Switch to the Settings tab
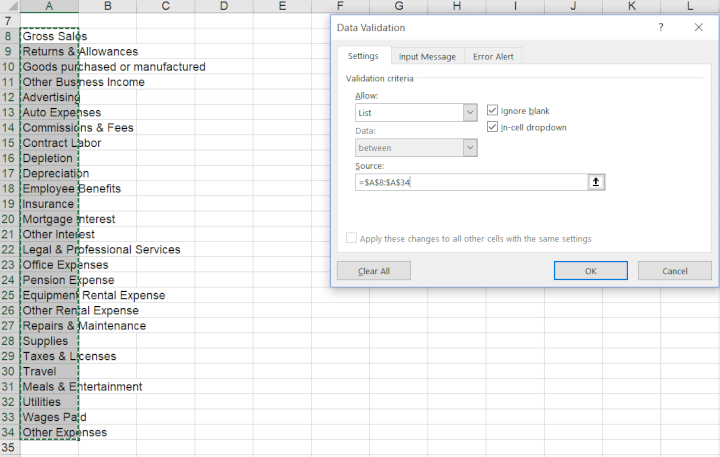 coord(363,56)
